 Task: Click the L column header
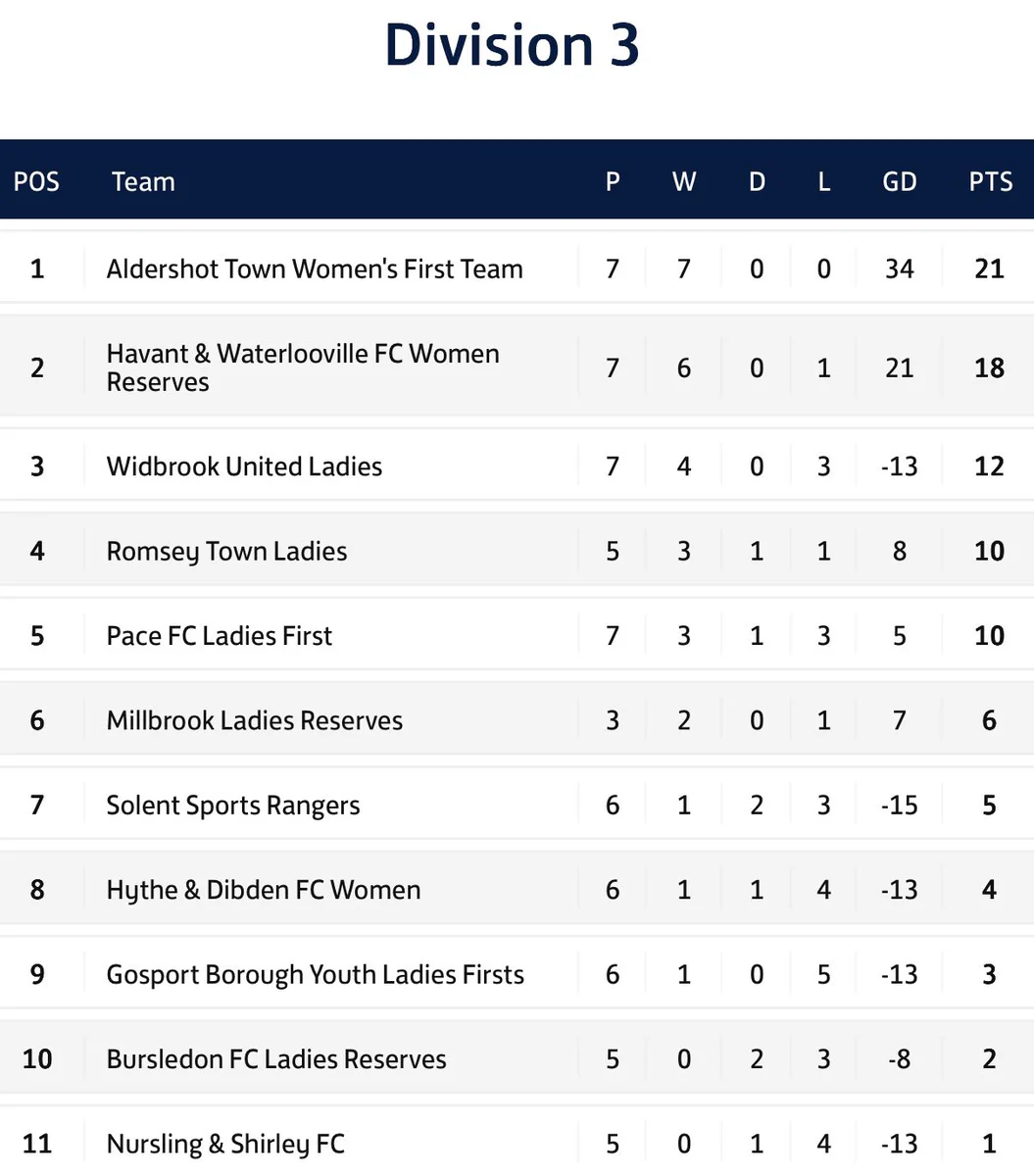click(824, 181)
